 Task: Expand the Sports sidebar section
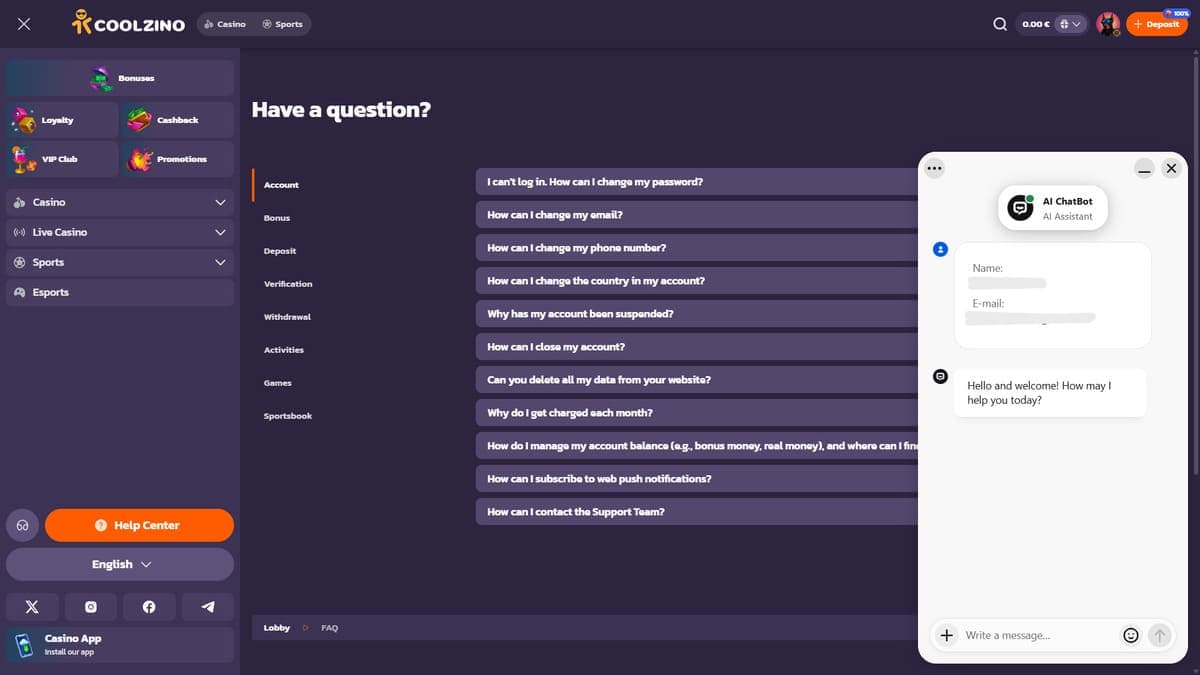pyautogui.click(x=120, y=262)
